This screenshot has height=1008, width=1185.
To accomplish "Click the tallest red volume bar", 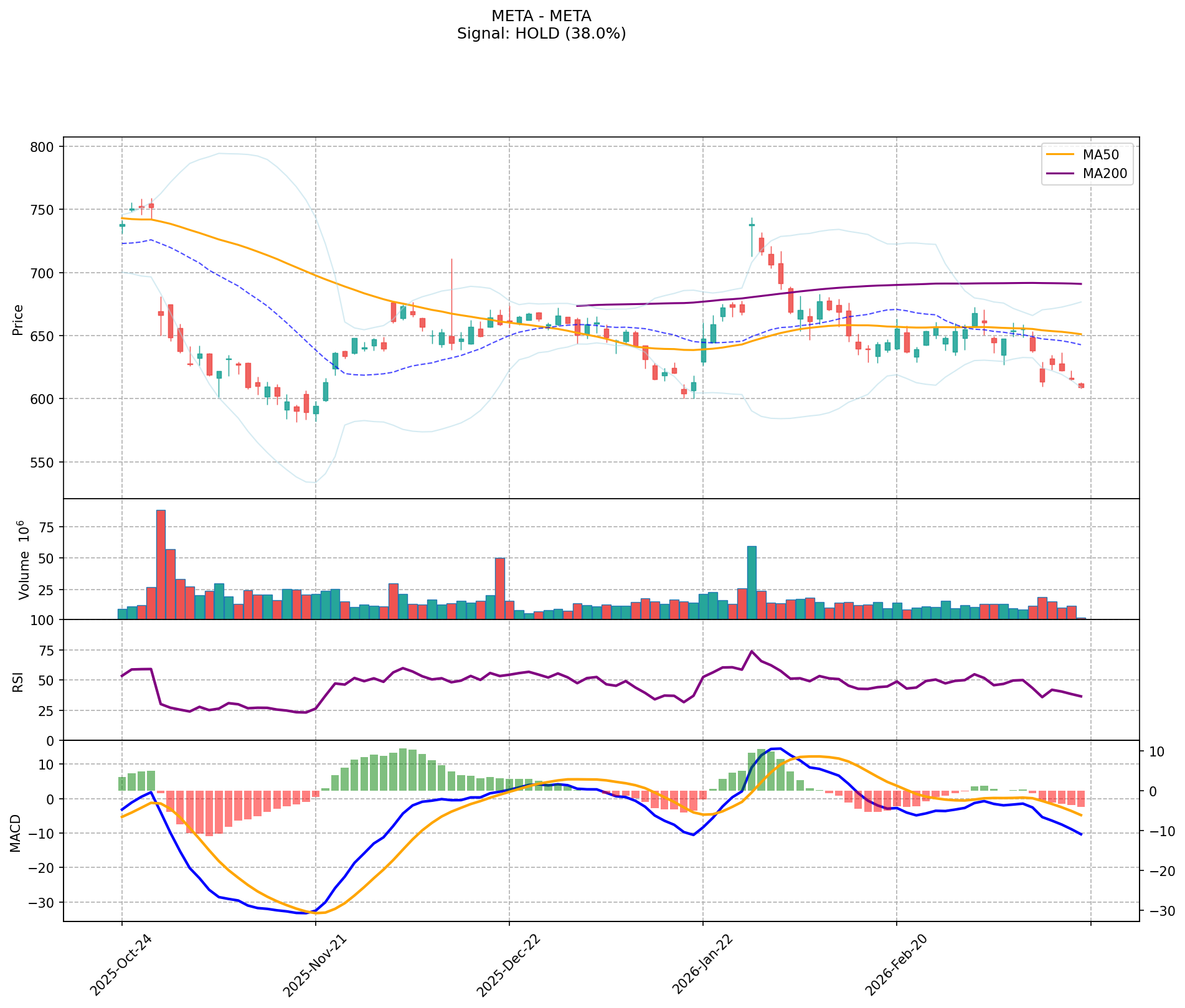I will click(x=161, y=564).
